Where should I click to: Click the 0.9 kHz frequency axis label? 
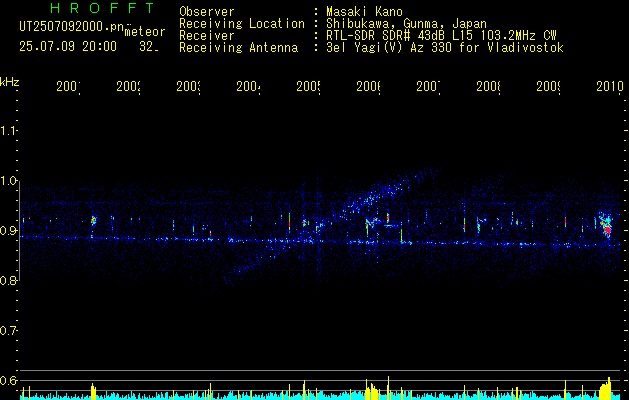coord(8,230)
